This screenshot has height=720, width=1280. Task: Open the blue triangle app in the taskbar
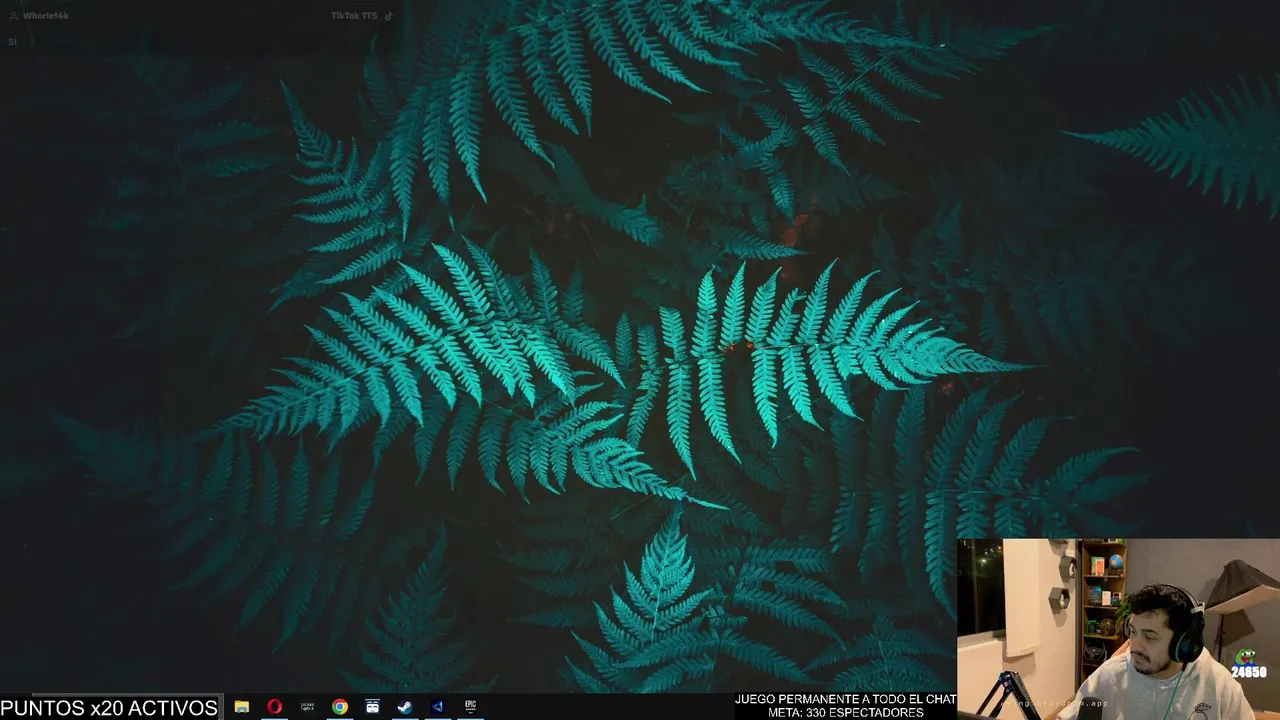tap(437, 707)
